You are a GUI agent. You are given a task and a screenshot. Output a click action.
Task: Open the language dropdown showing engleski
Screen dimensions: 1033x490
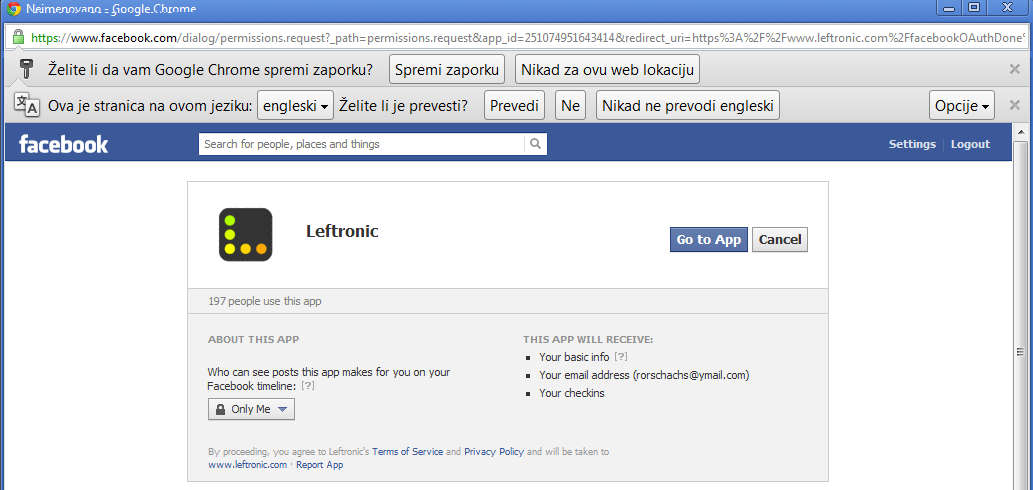pyautogui.click(x=296, y=105)
